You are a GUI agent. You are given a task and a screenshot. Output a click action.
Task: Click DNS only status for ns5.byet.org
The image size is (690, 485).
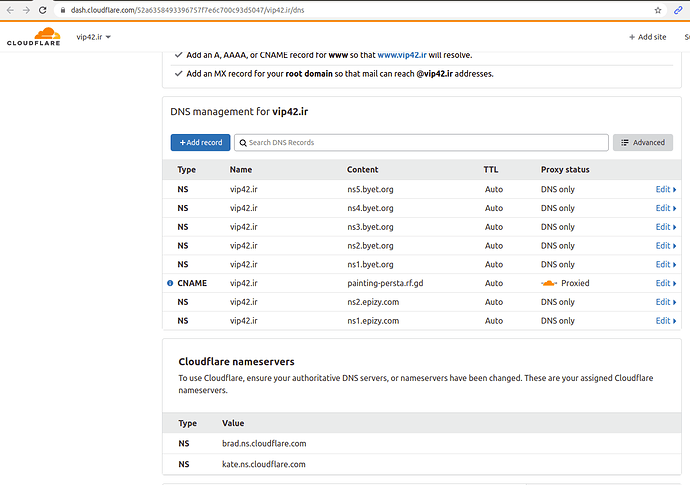click(x=558, y=189)
